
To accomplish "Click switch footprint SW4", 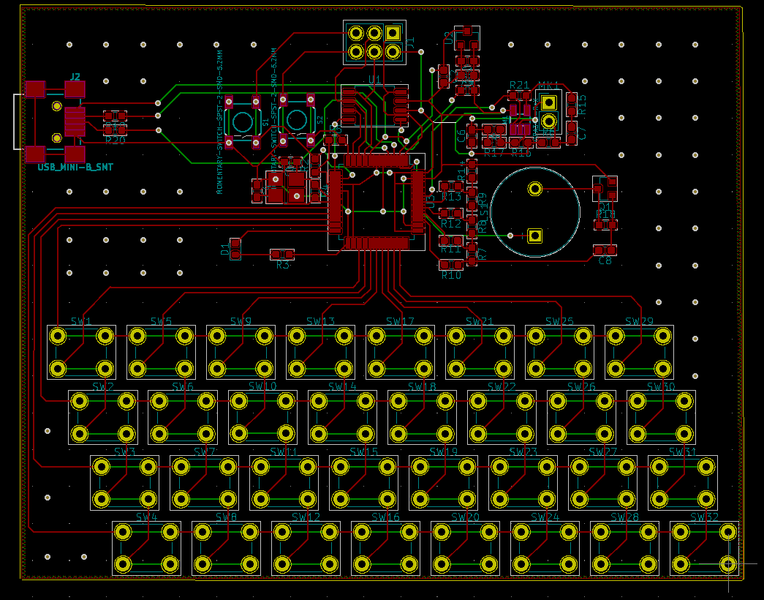I will [x=145, y=548].
